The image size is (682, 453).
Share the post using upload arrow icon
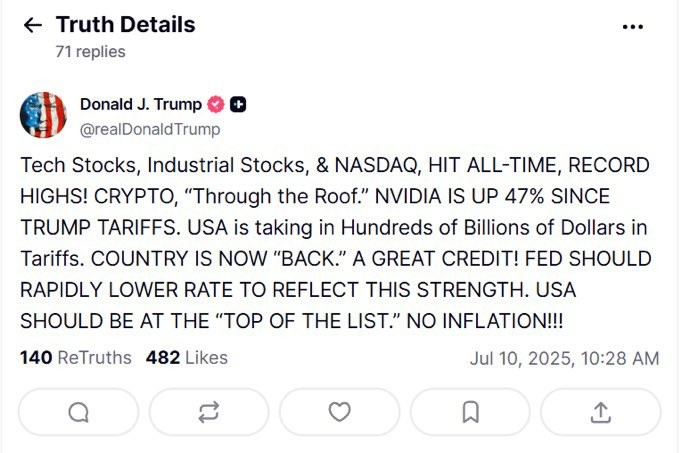(601, 412)
